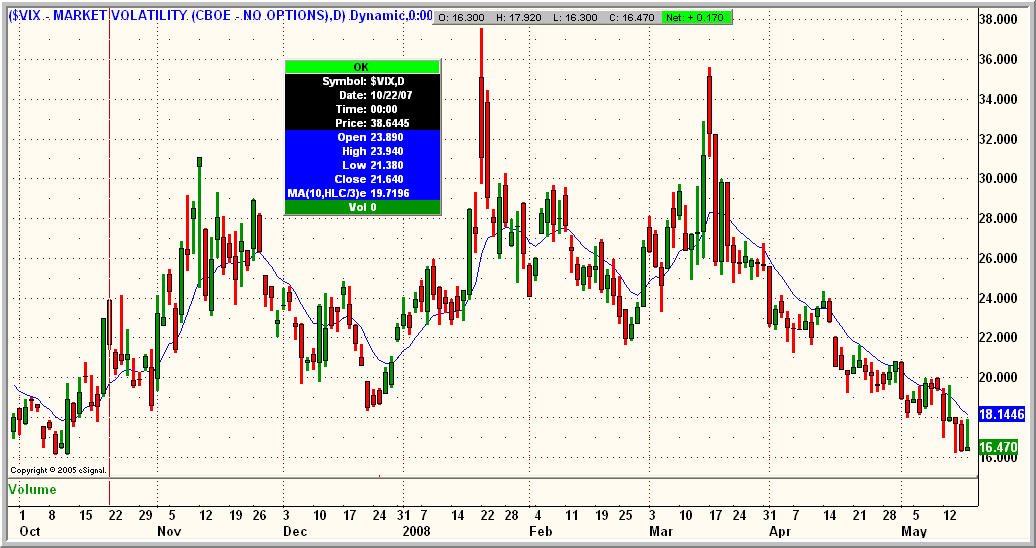Click the 'Feb' month label on time axis
Viewport: 1036px width, 548px height.
coord(540,531)
